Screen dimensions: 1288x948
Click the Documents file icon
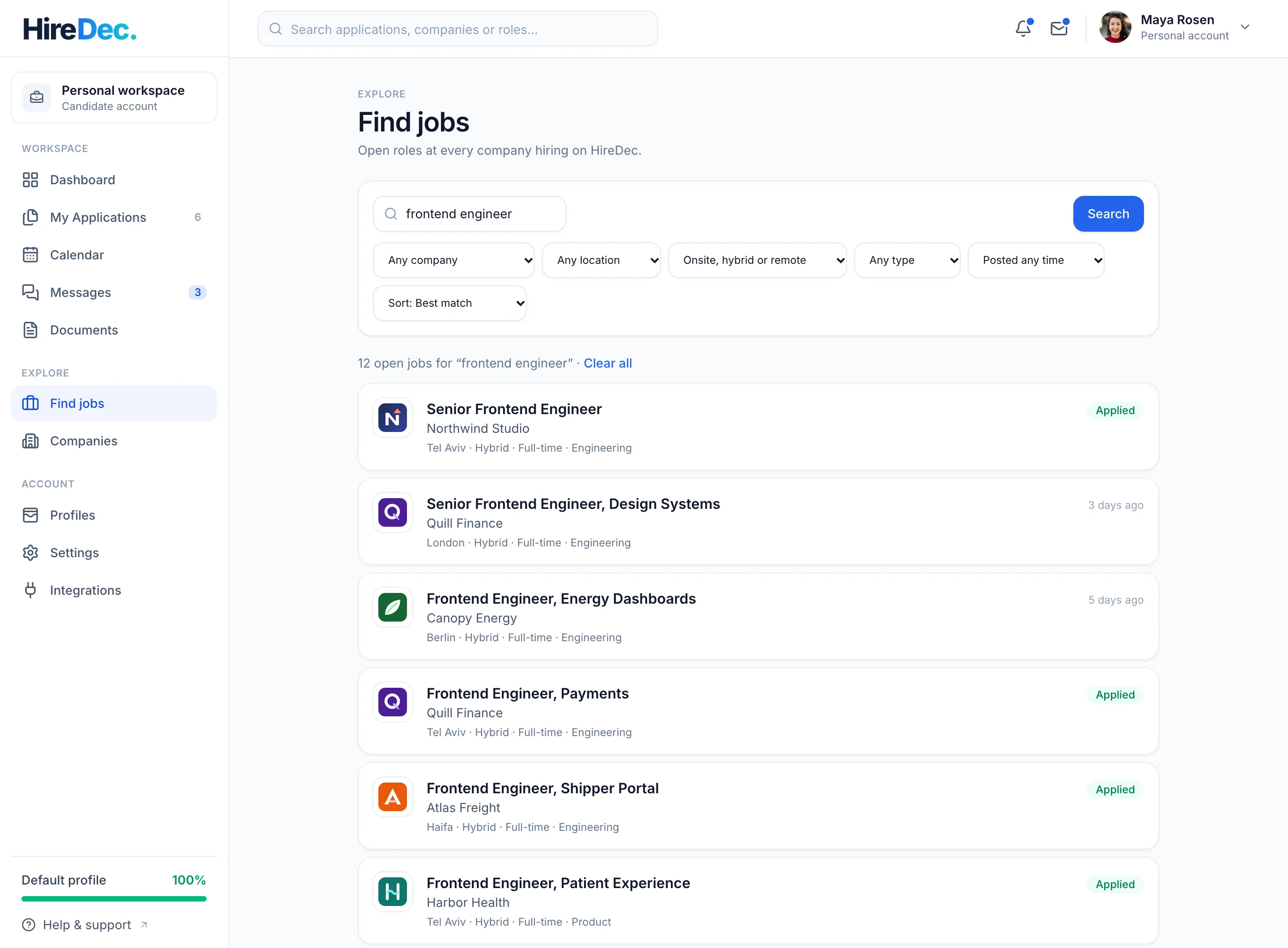click(30, 330)
